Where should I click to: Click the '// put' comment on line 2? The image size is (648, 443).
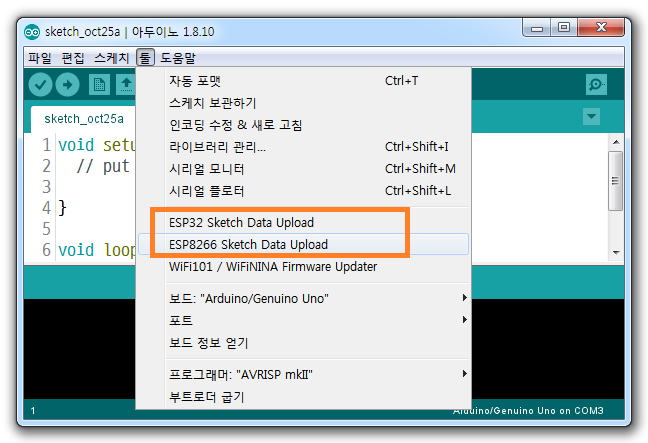point(103,166)
